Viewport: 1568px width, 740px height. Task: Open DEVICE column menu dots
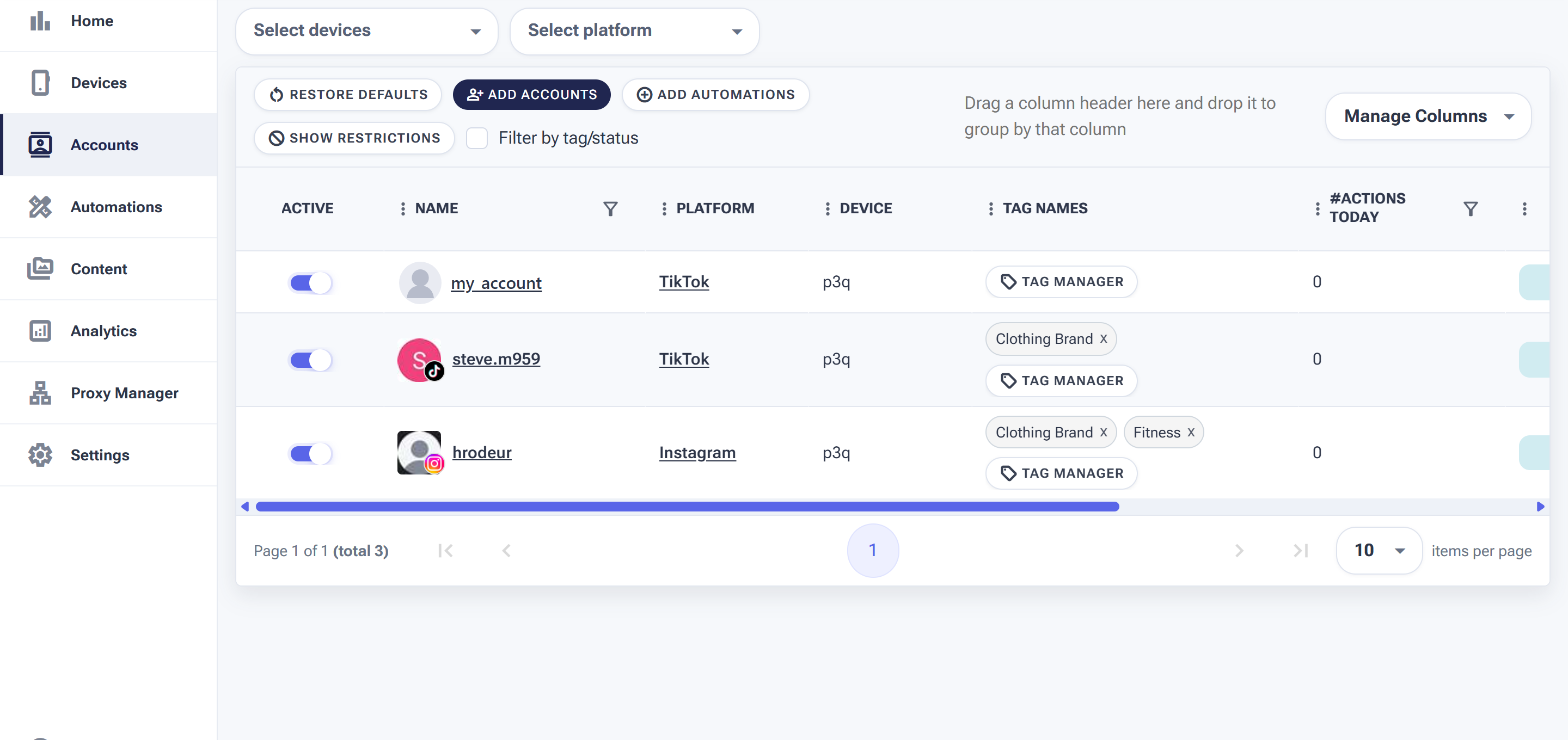click(x=826, y=209)
